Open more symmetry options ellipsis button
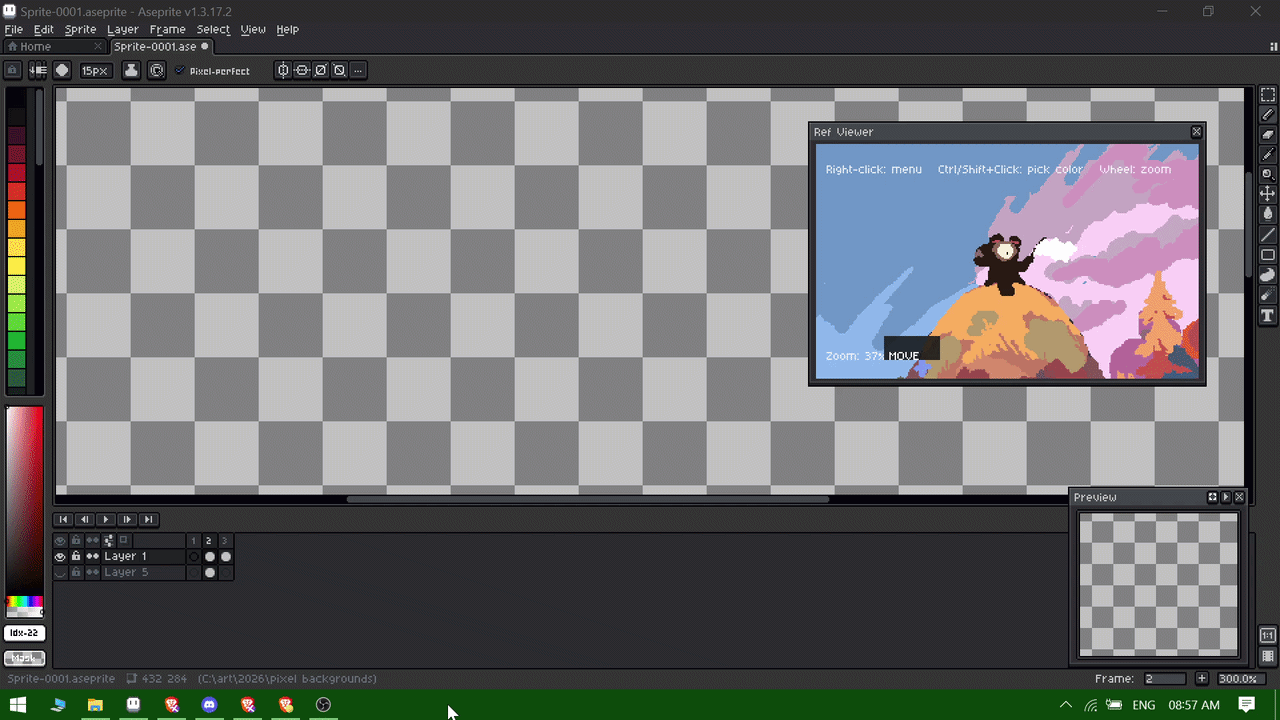This screenshot has height=720, width=1280. (358, 70)
